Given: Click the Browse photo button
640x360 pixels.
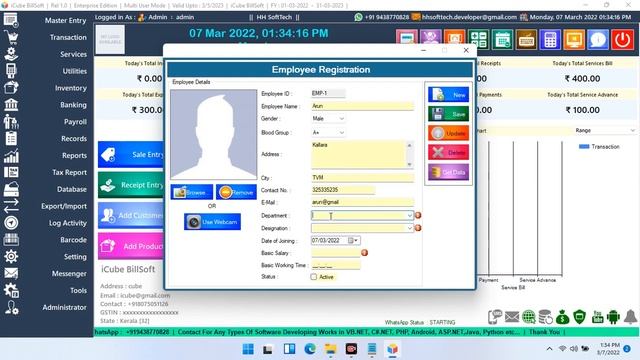Looking at the screenshot, I should click(191, 192).
